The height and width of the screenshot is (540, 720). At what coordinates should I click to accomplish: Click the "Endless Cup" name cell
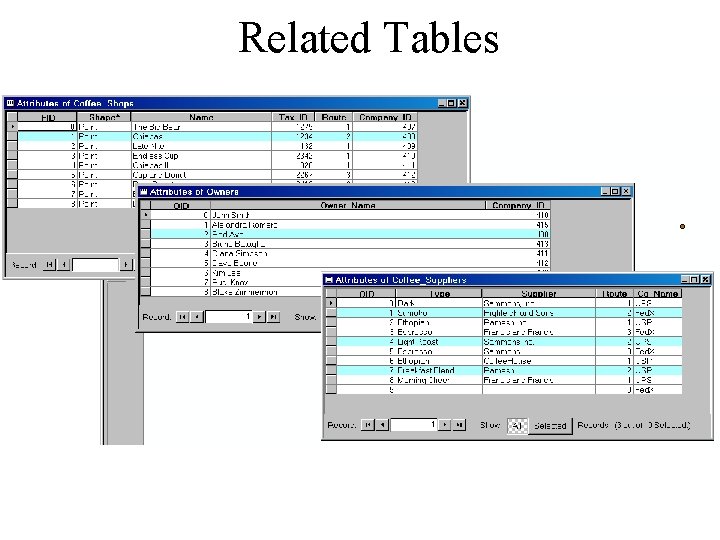201,156
